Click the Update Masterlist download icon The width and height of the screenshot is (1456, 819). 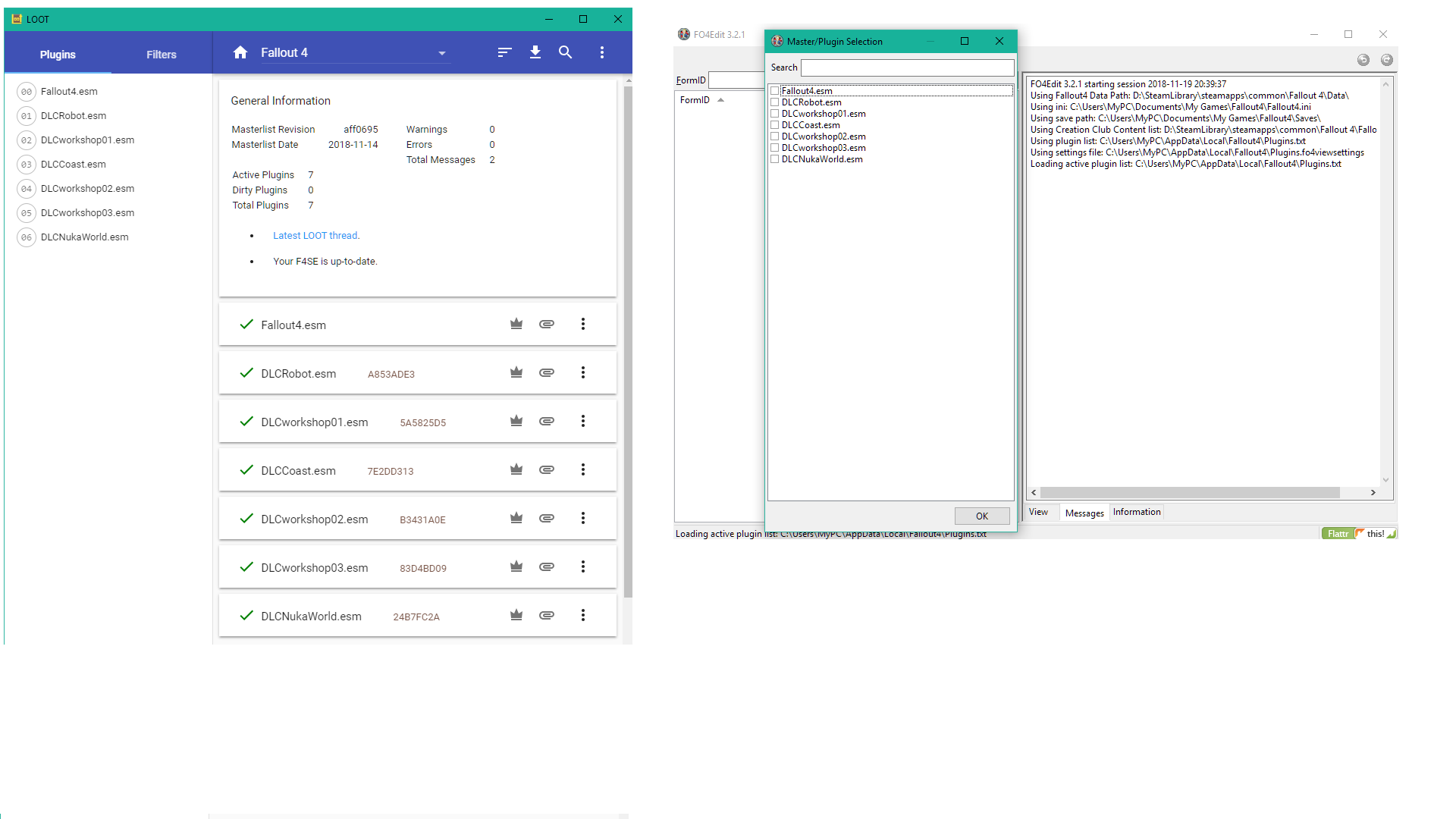(x=535, y=52)
